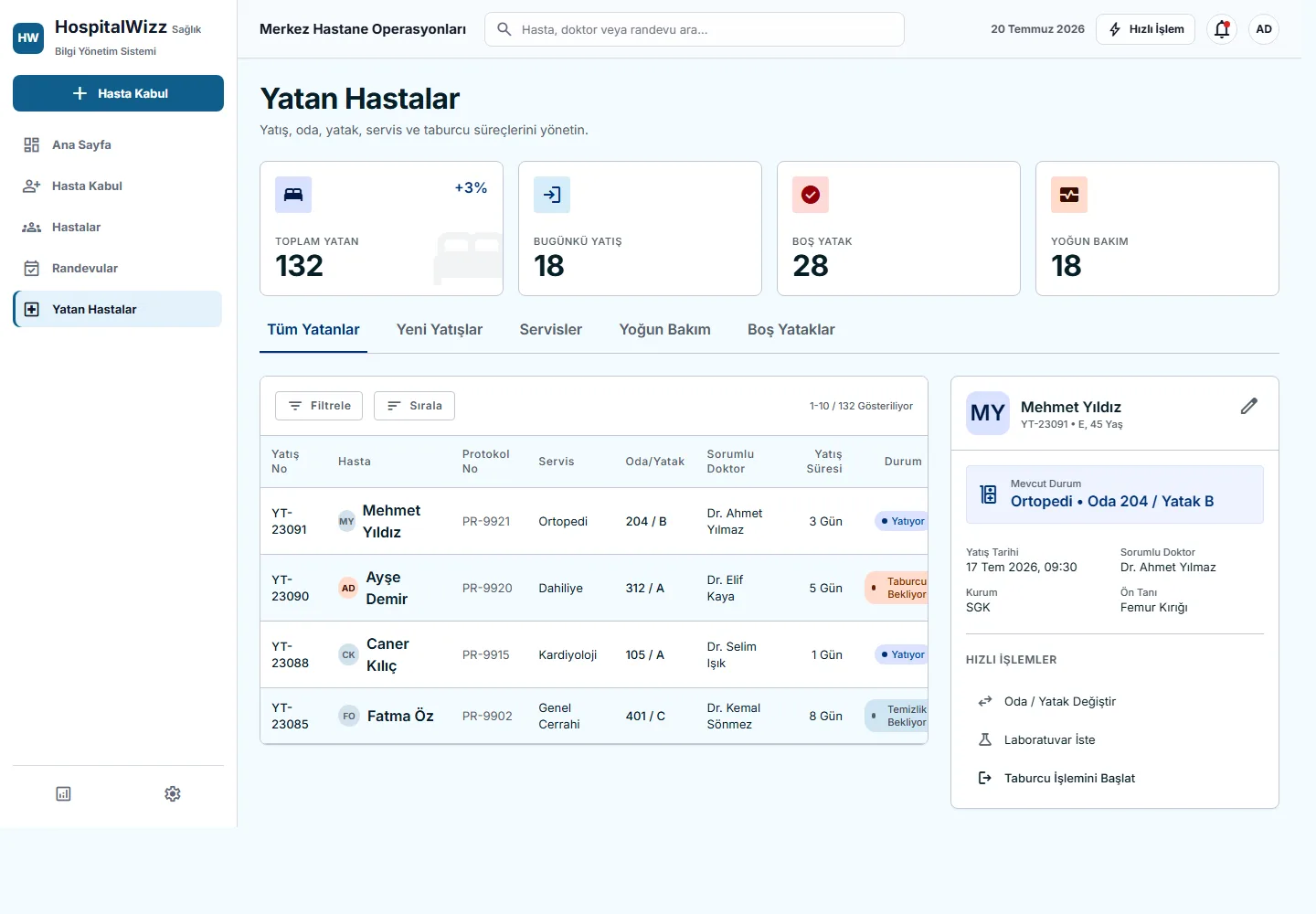Click the ward icon in Mevcut Durum box
Viewport: 1316px width, 914px height.
click(x=989, y=494)
